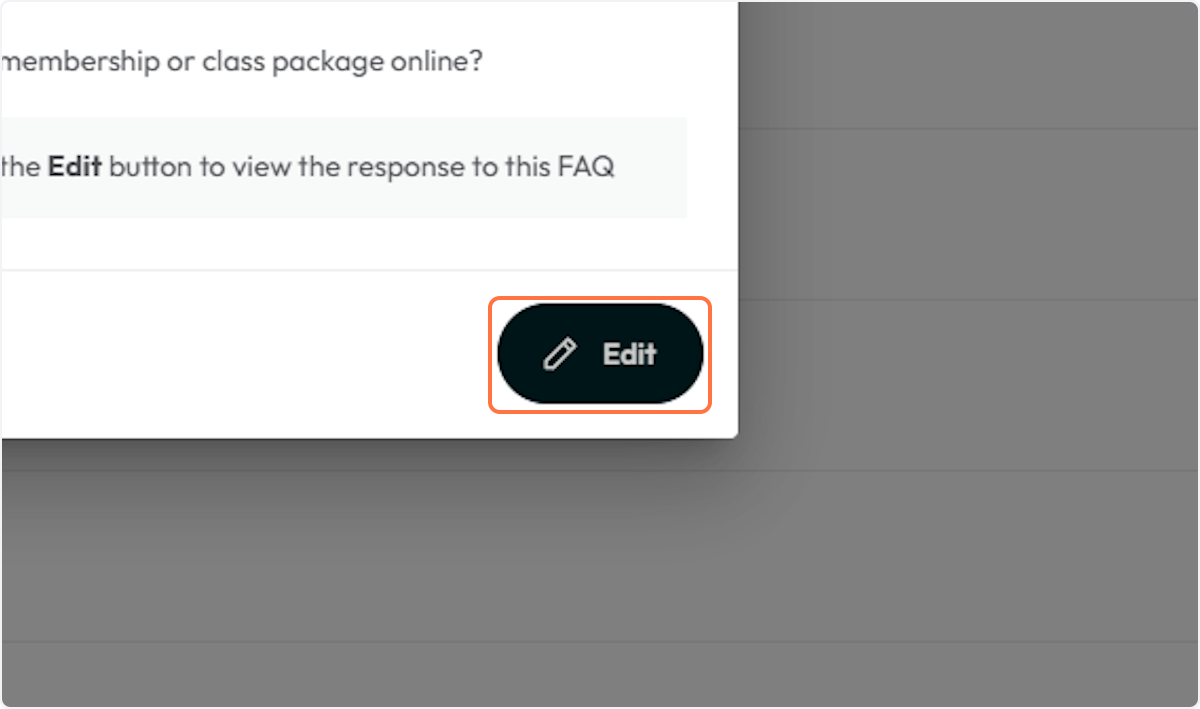1200x709 pixels.
Task: Click the bold Edit word in the instructions
Action: 77,167
